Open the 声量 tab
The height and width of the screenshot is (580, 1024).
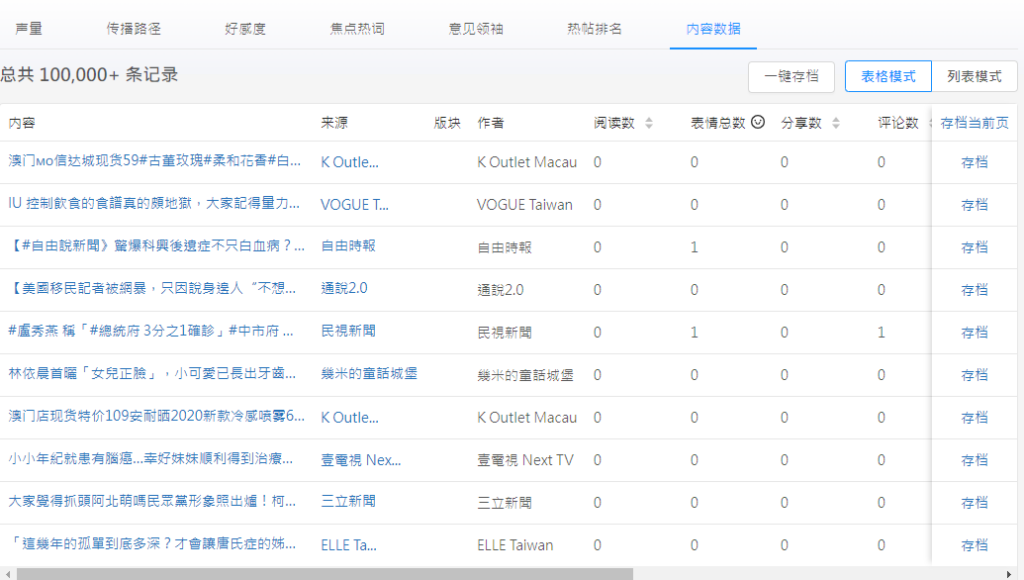pos(28,29)
